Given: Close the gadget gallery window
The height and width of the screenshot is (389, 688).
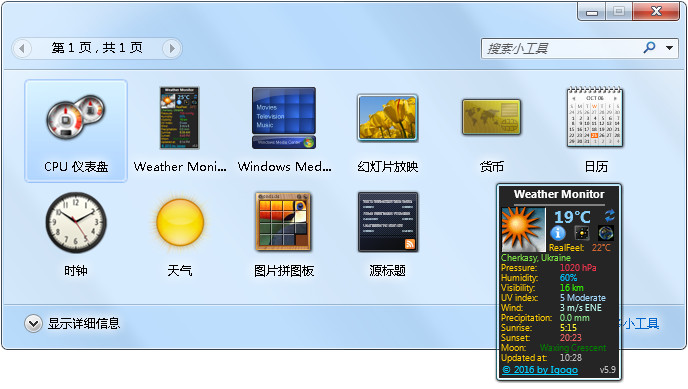Looking at the screenshot, I should click(656, 11).
